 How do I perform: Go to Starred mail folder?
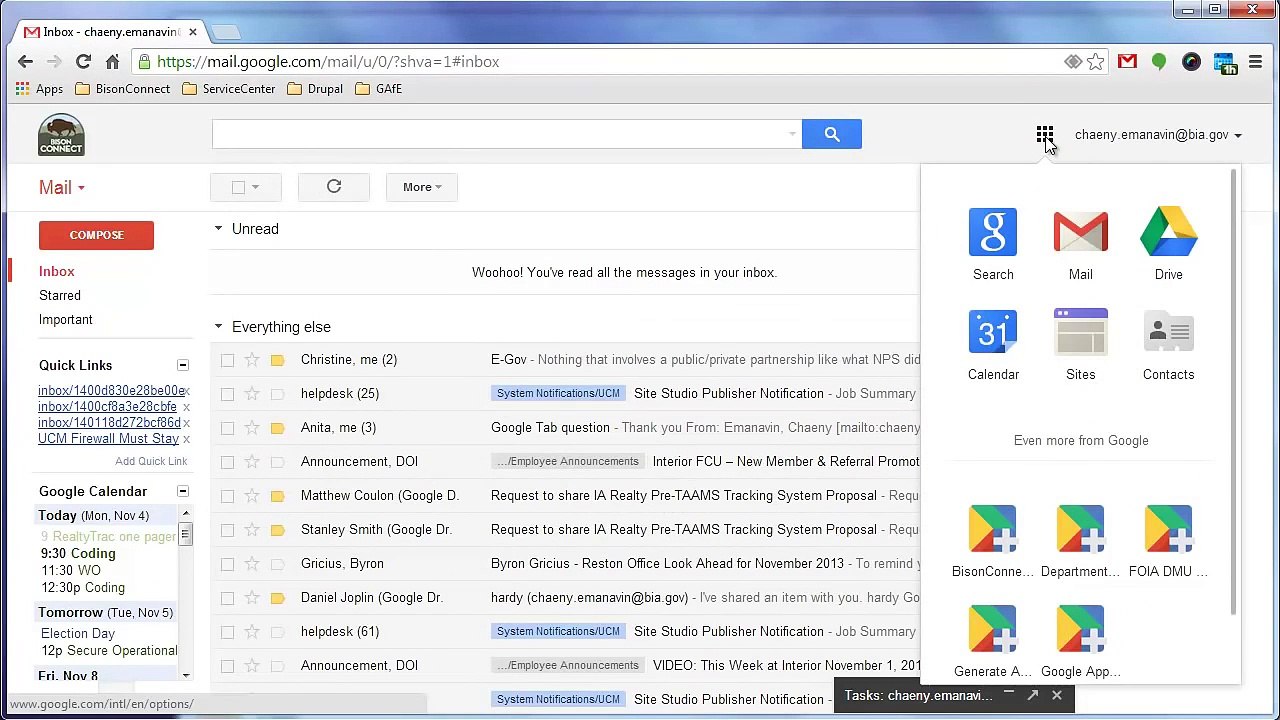[x=60, y=296]
